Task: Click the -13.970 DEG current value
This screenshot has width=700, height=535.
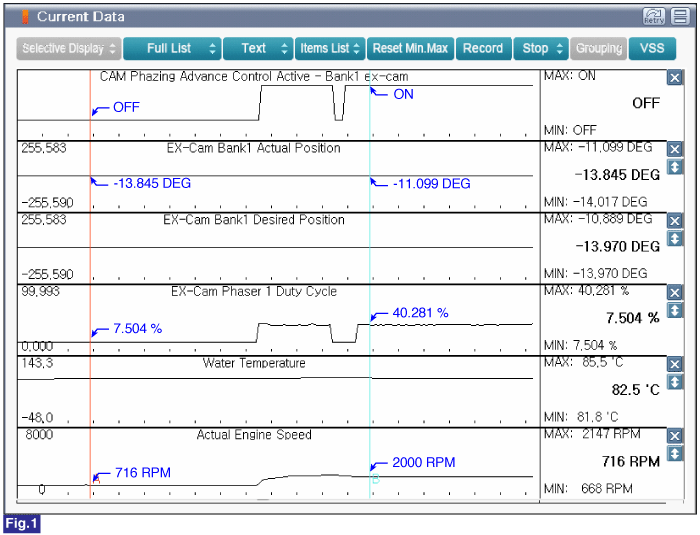Action: tap(617, 247)
